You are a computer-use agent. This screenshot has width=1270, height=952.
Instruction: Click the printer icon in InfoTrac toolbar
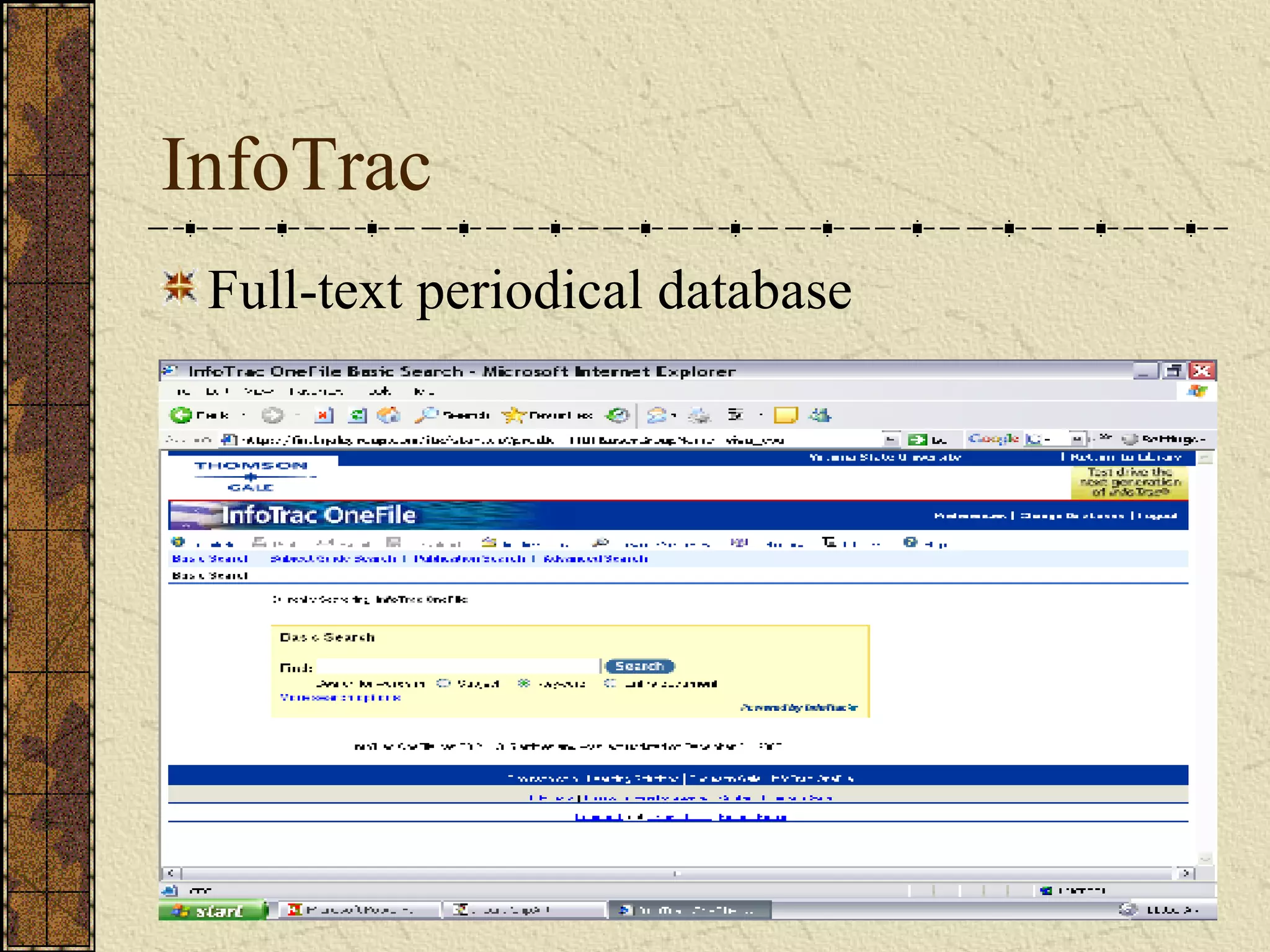259,542
